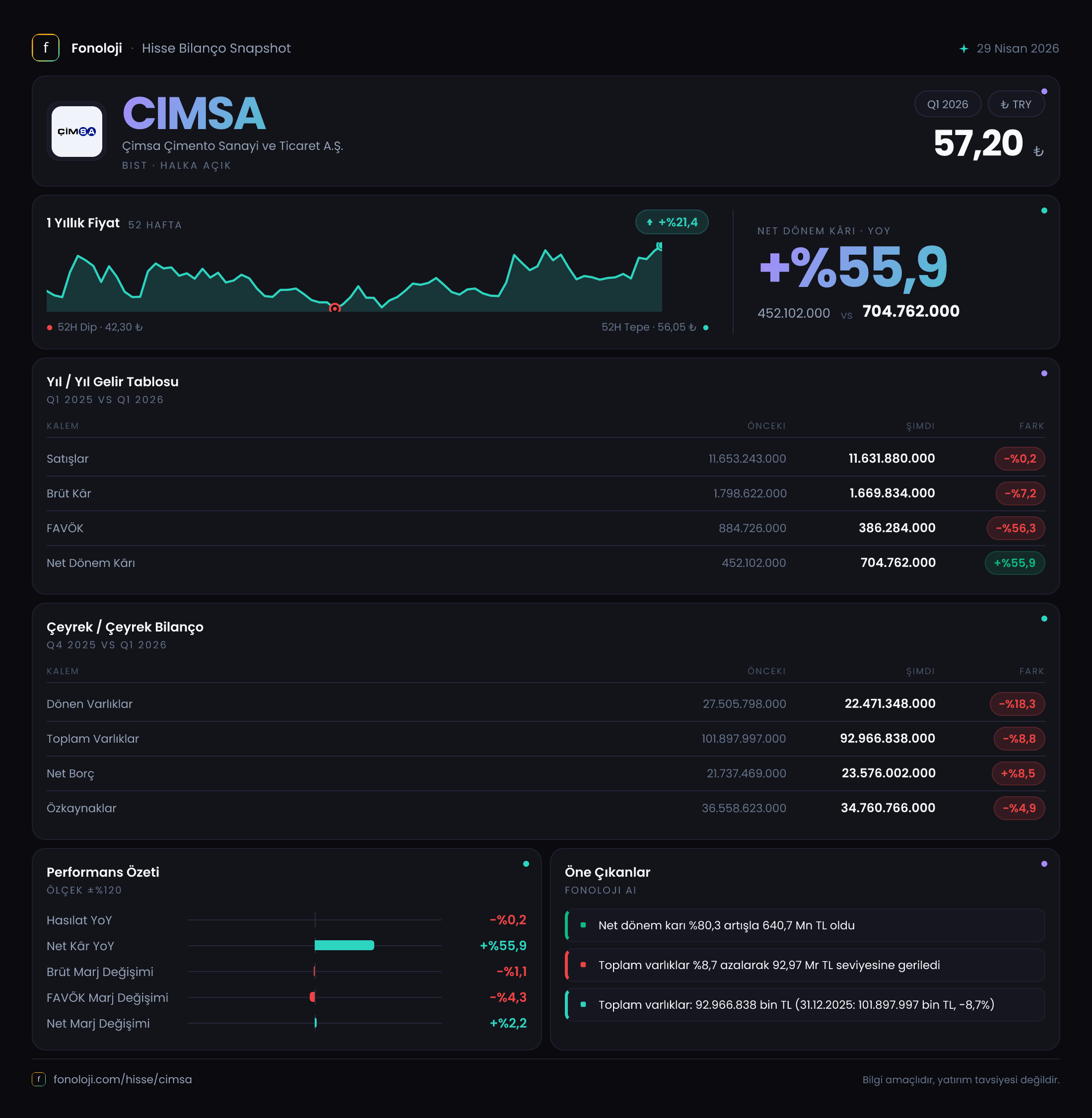Click the teal Net Kâr YoY performance bar

tap(344, 945)
